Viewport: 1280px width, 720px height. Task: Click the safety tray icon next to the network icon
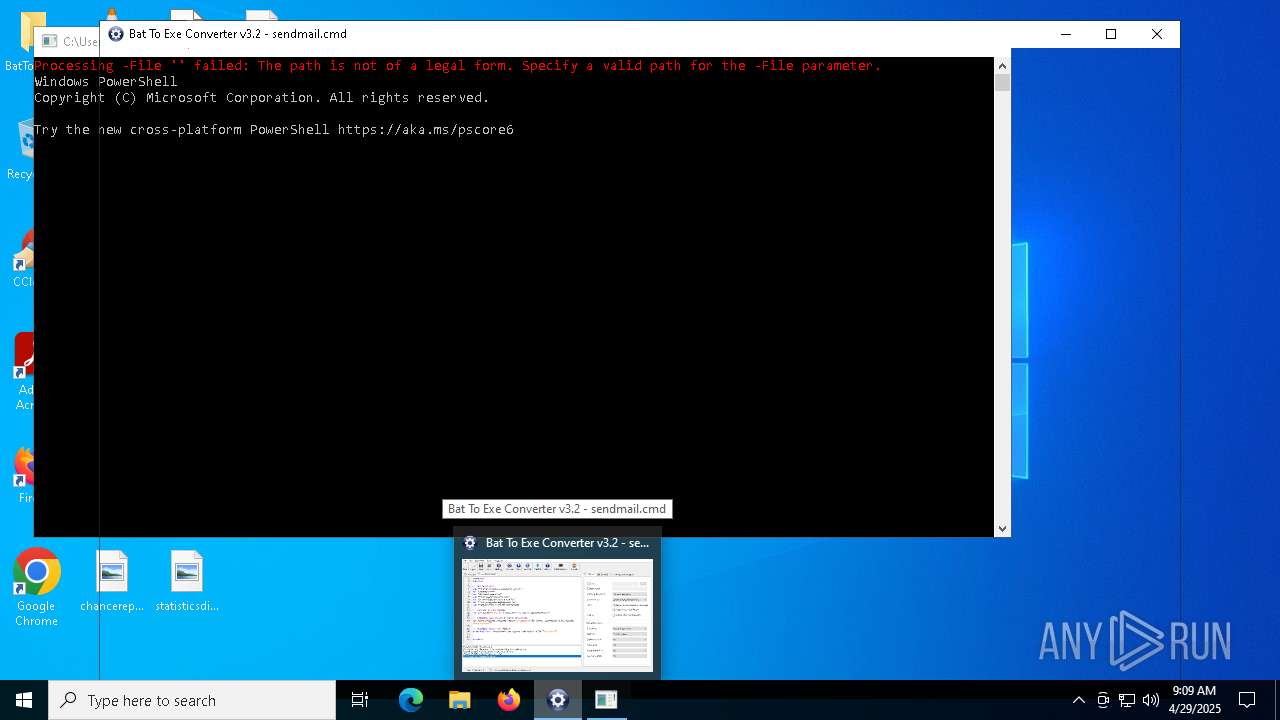pyautogui.click(x=1103, y=700)
